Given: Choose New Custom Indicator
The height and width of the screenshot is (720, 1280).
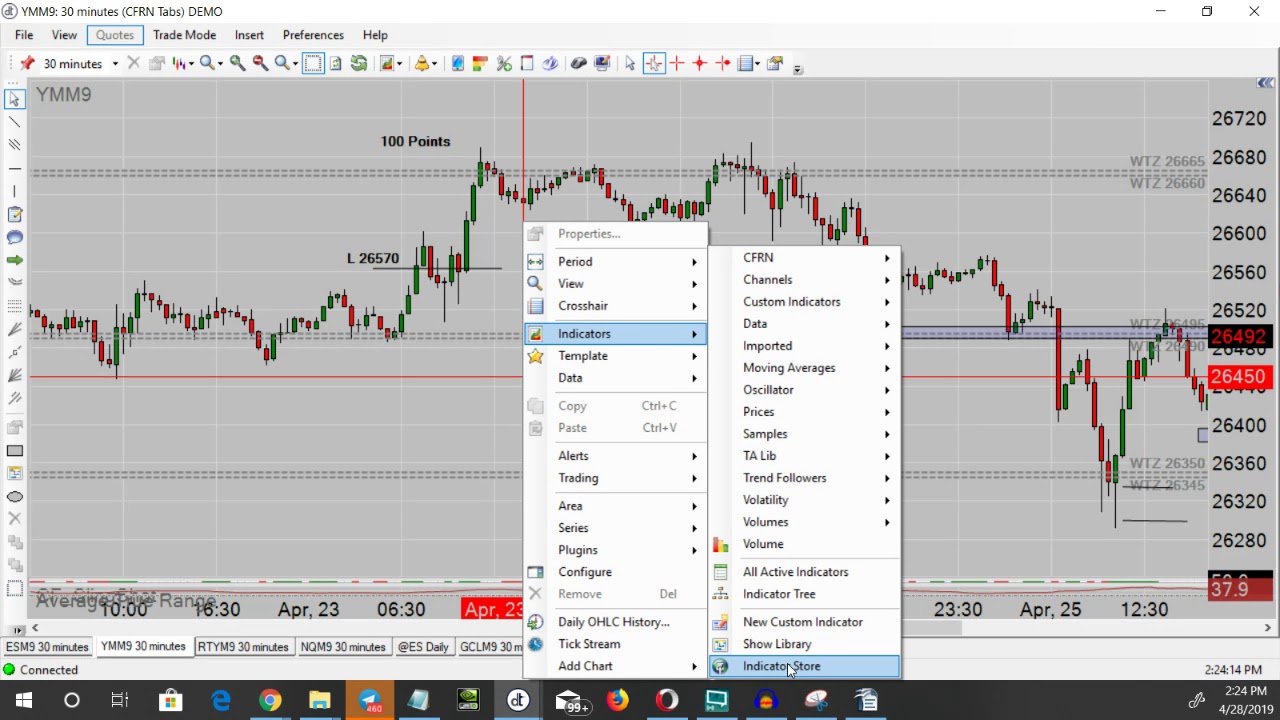Looking at the screenshot, I should pos(804,622).
